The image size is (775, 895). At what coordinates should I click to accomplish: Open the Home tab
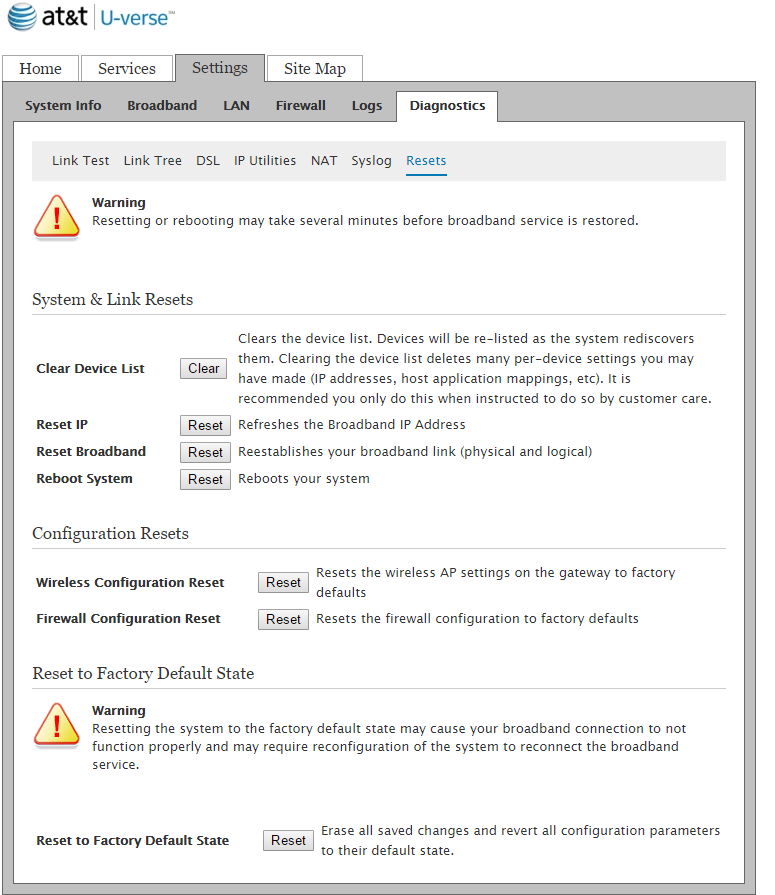click(41, 69)
